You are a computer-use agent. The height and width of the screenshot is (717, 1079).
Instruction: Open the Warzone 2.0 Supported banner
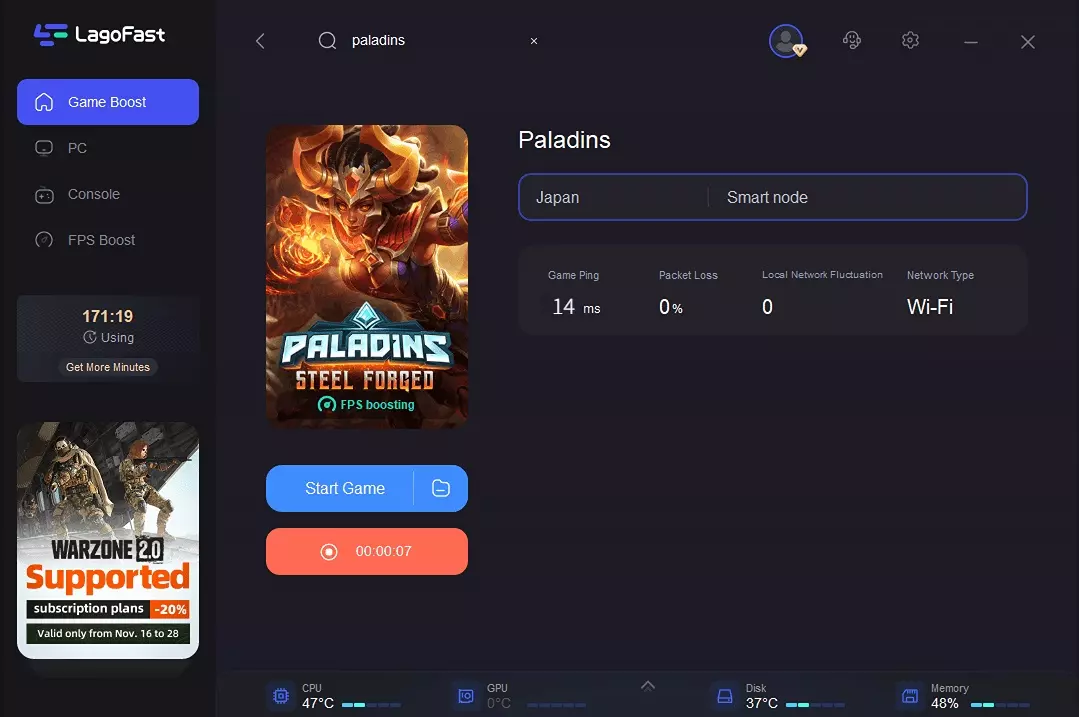(108, 540)
